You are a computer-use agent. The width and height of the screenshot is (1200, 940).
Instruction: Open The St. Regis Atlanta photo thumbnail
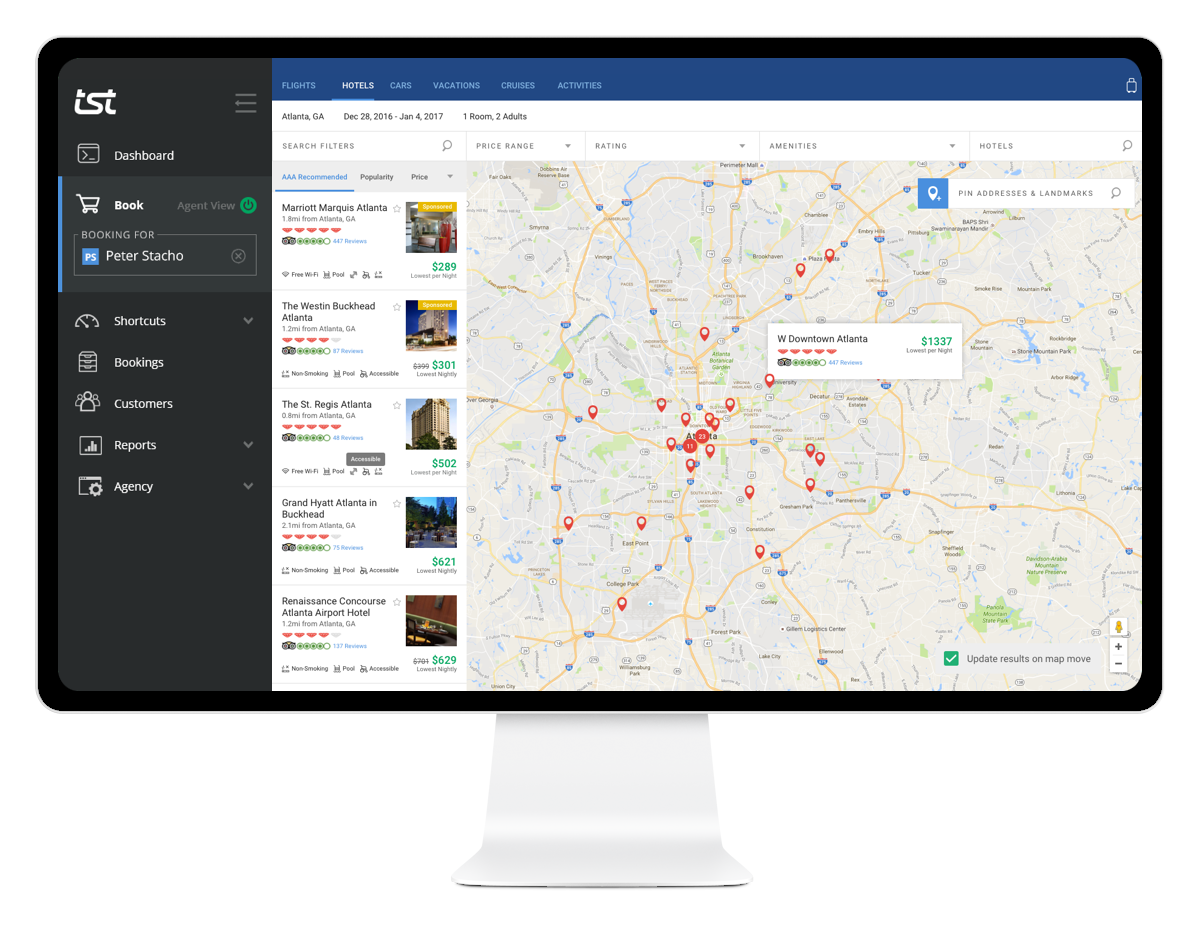click(x=431, y=424)
